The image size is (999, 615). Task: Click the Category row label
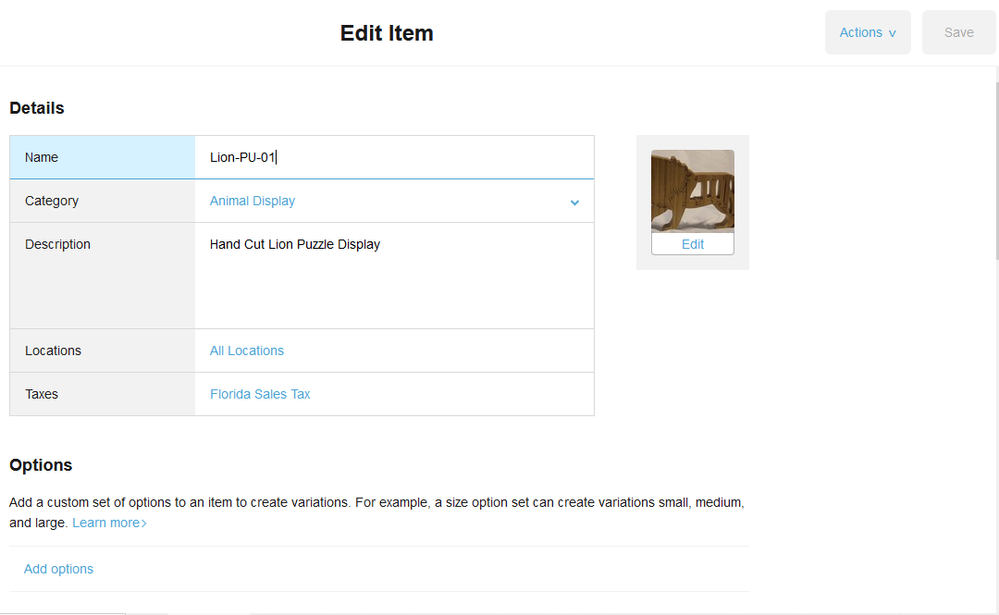[x=52, y=201]
